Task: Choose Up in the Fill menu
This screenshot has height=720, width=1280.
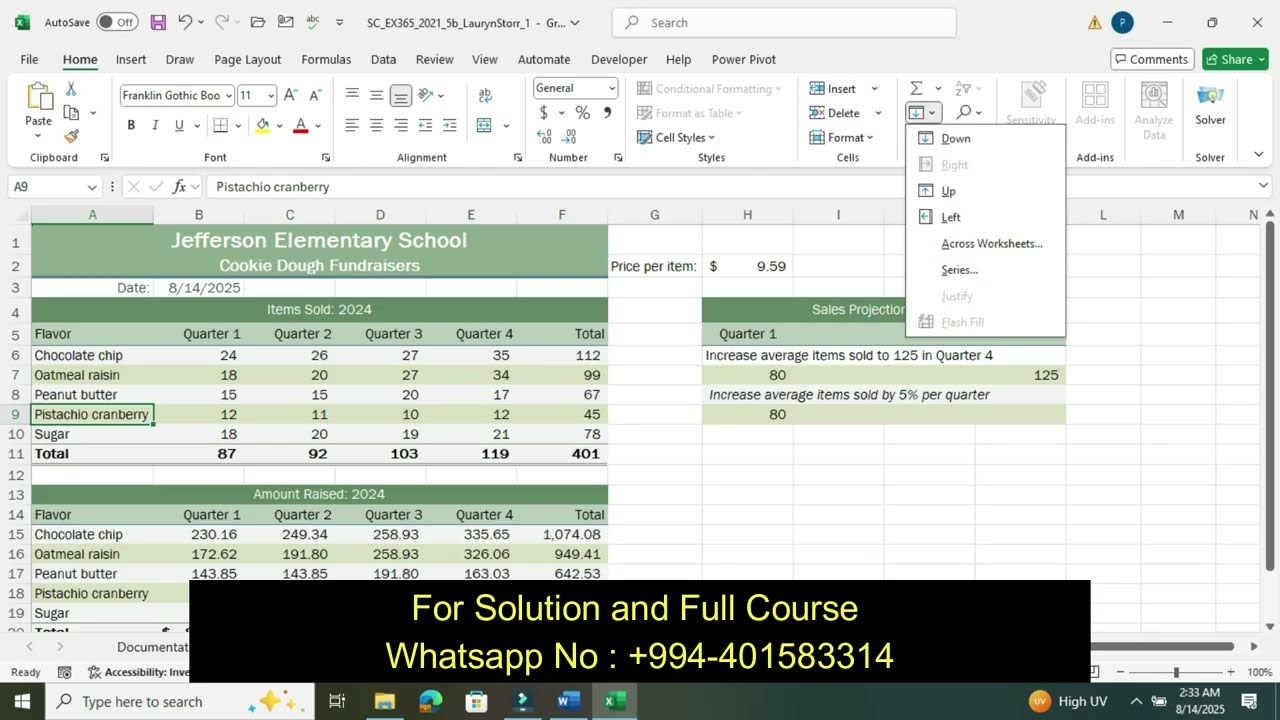Action: [x=948, y=191]
